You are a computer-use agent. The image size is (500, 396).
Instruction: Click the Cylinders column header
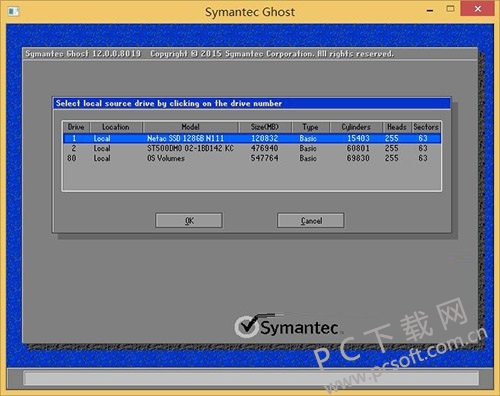coord(356,127)
